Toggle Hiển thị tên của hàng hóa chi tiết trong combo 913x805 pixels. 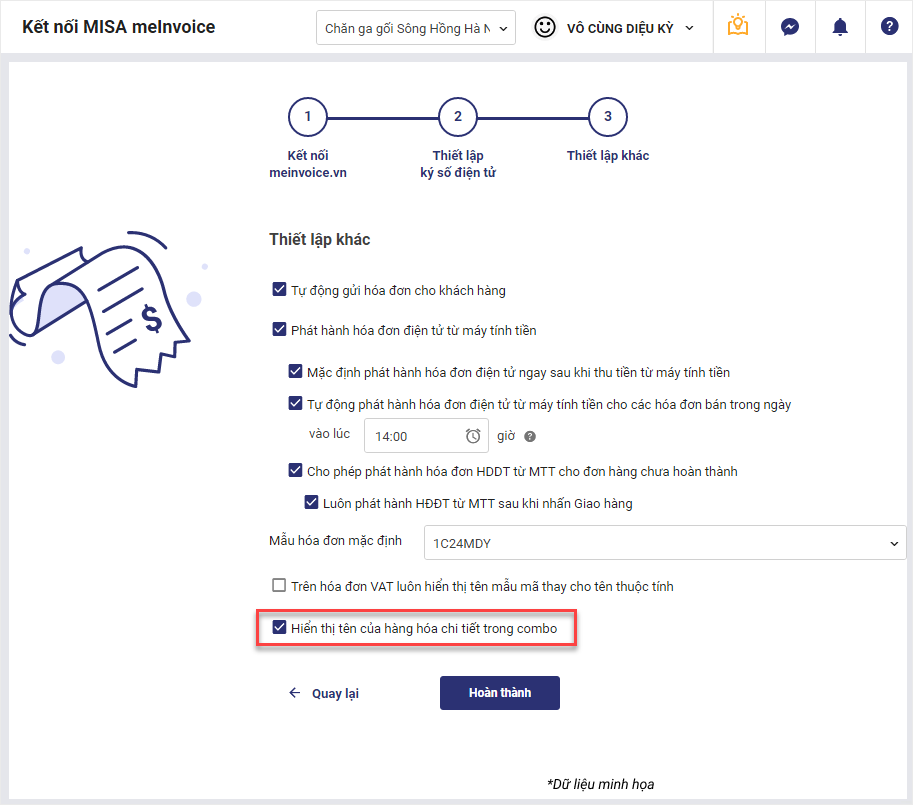click(279, 628)
